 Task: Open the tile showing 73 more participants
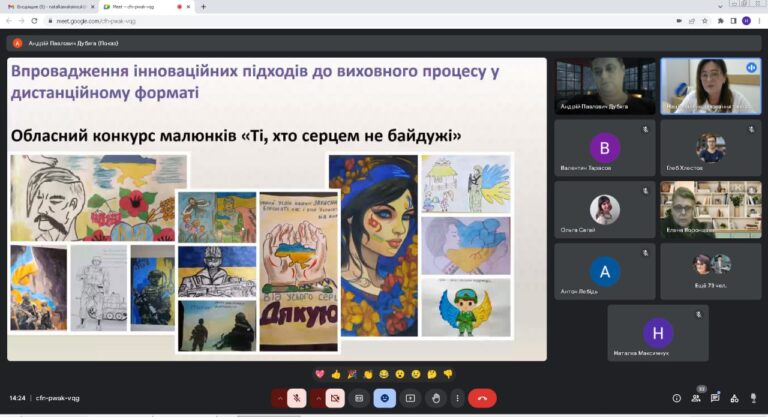(x=711, y=271)
